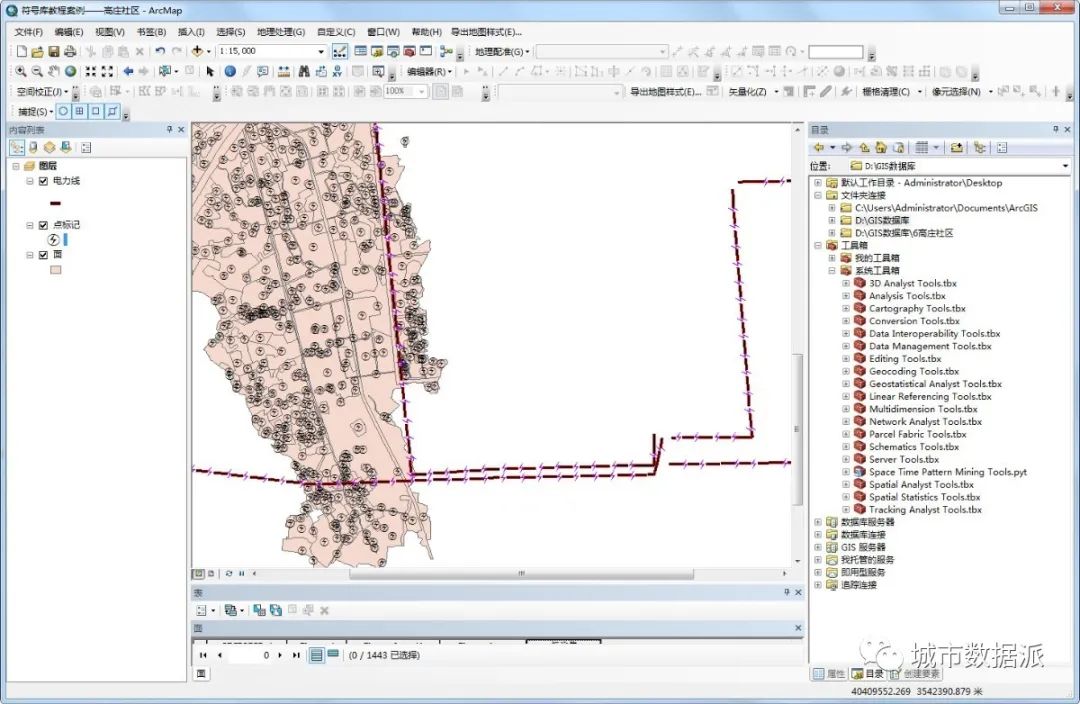The width and height of the screenshot is (1080, 704).
Task: Open the map scale 1:15,000 dropdown
Action: [x=320, y=52]
